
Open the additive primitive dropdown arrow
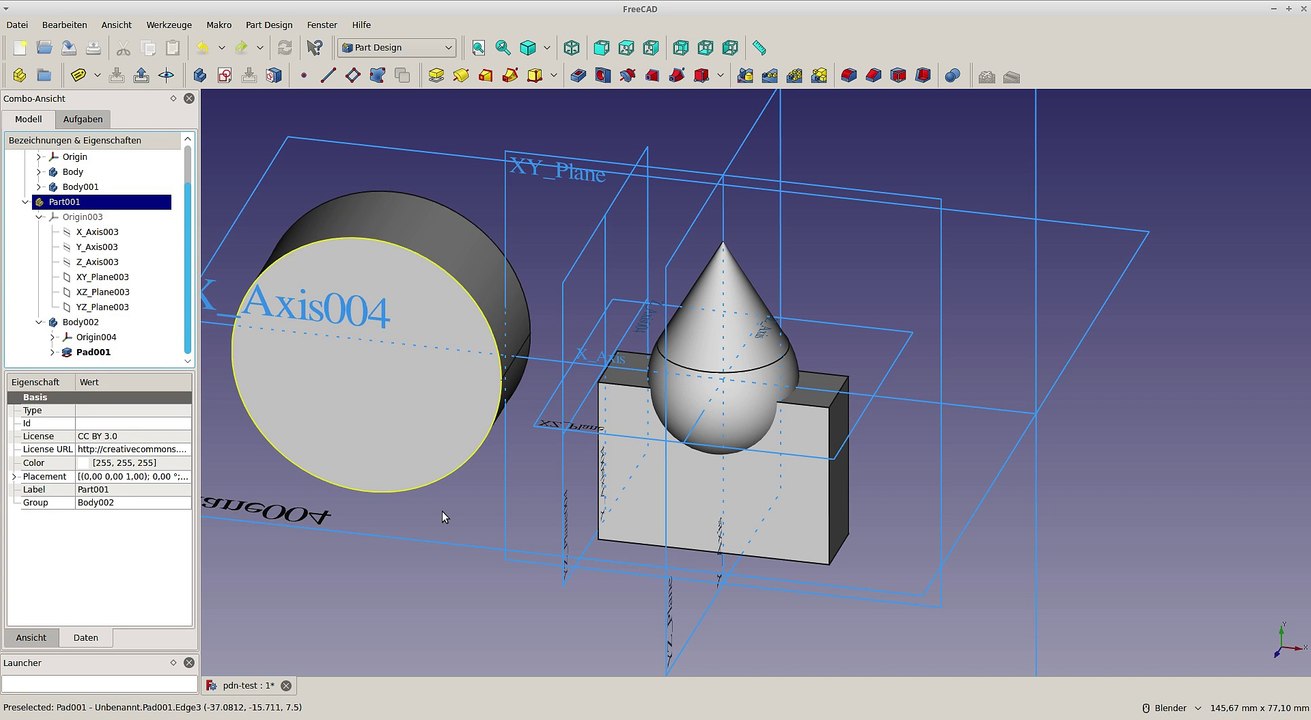click(554, 75)
